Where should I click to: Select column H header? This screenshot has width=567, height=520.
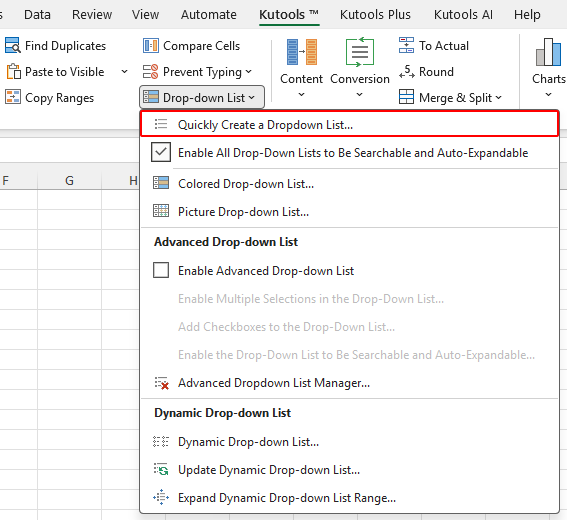coord(121,180)
